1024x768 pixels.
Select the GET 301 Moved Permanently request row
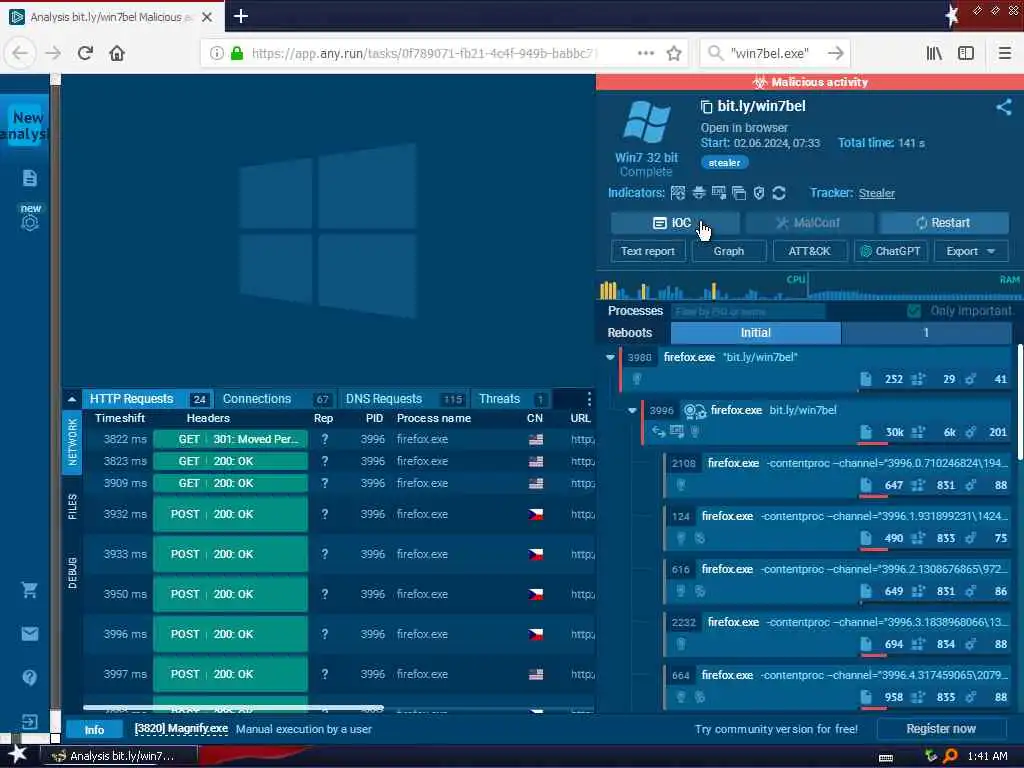click(x=340, y=440)
